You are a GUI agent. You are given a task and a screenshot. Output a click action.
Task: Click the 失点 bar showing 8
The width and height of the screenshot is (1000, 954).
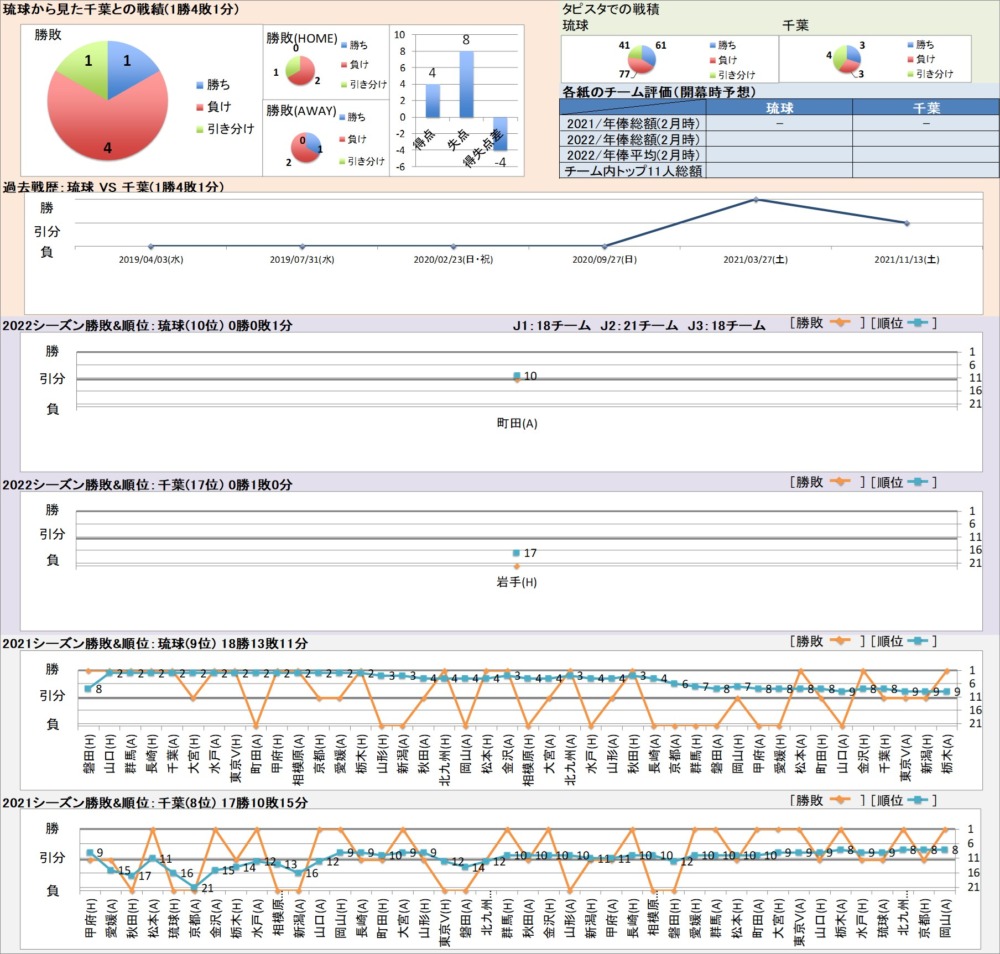(466, 84)
